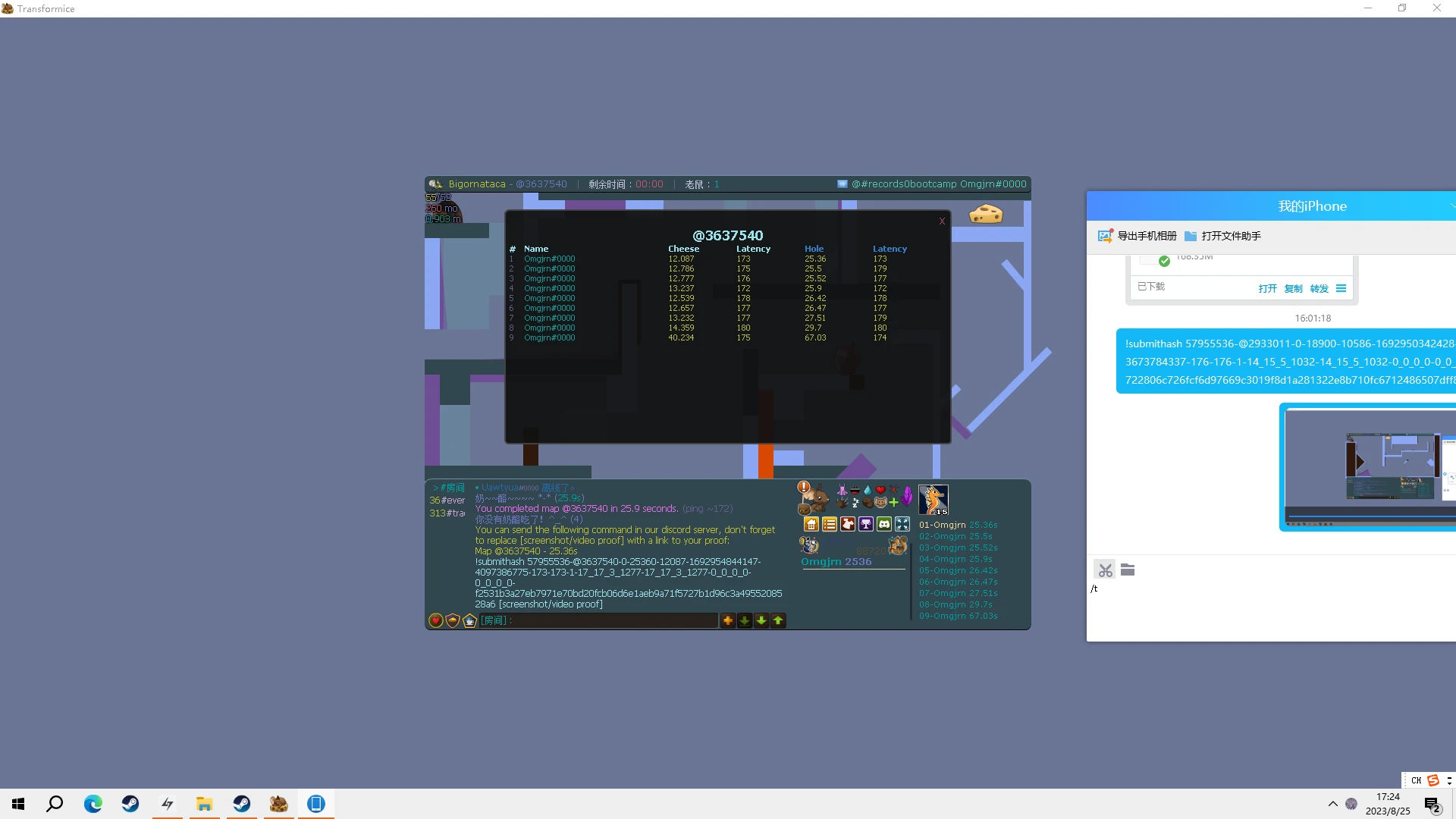Click 09-Omgjrn 67.03s in the records list

tap(958, 616)
